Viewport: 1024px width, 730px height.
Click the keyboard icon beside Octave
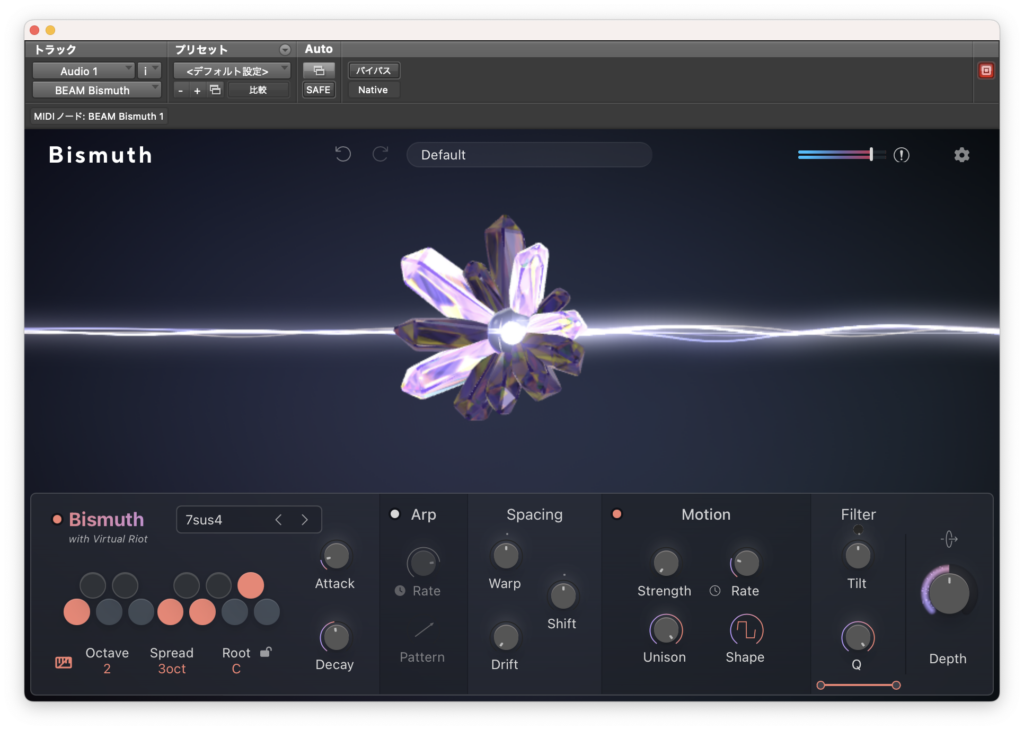pos(63,662)
